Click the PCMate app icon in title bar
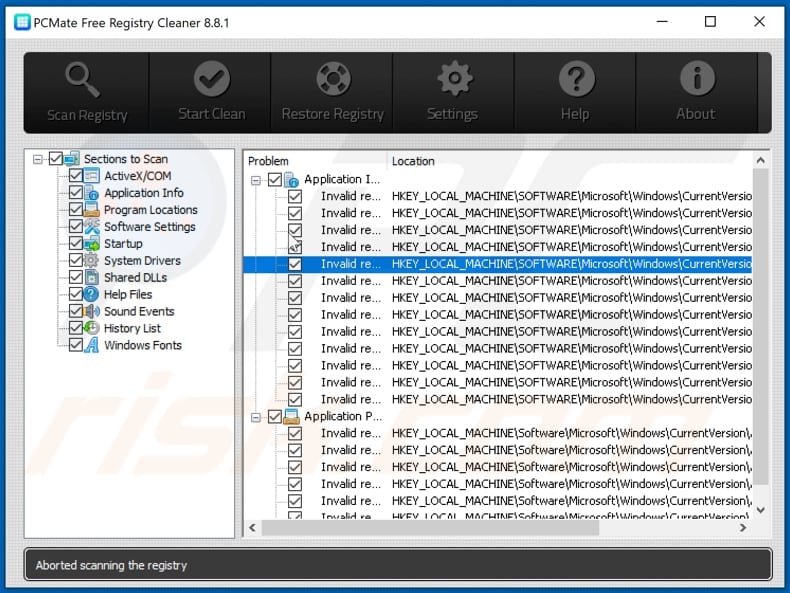Viewport: 790px width, 593px height. (x=22, y=23)
